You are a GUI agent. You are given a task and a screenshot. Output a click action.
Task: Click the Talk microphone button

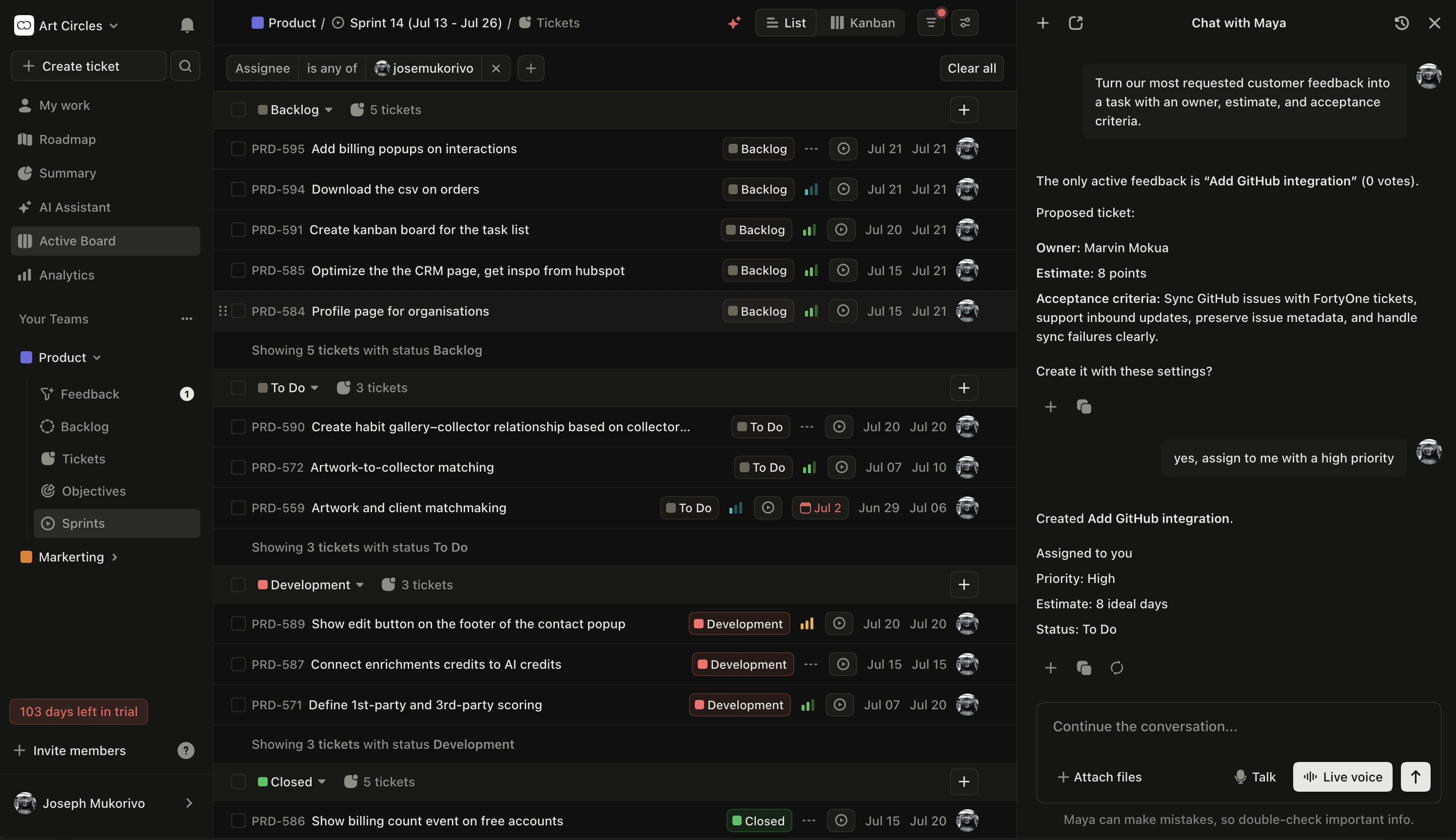coord(1255,777)
